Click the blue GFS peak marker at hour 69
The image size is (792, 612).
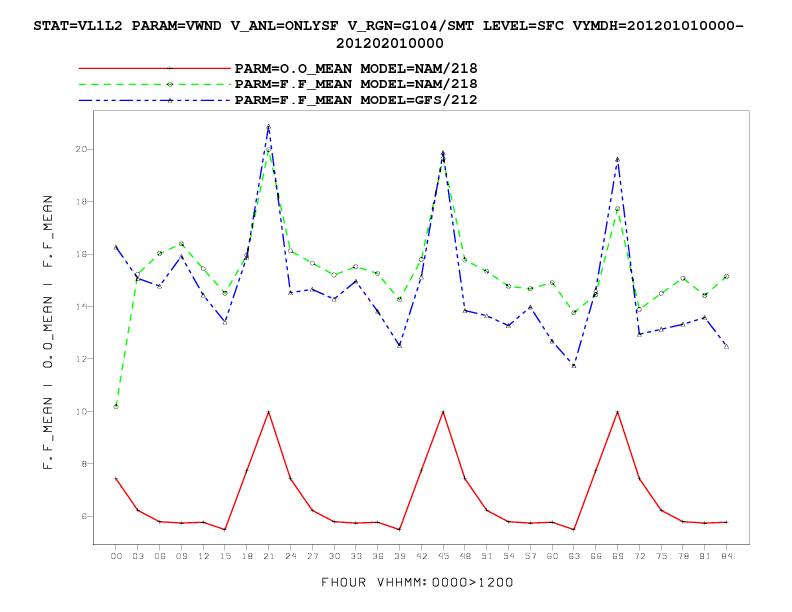pos(617,159)
